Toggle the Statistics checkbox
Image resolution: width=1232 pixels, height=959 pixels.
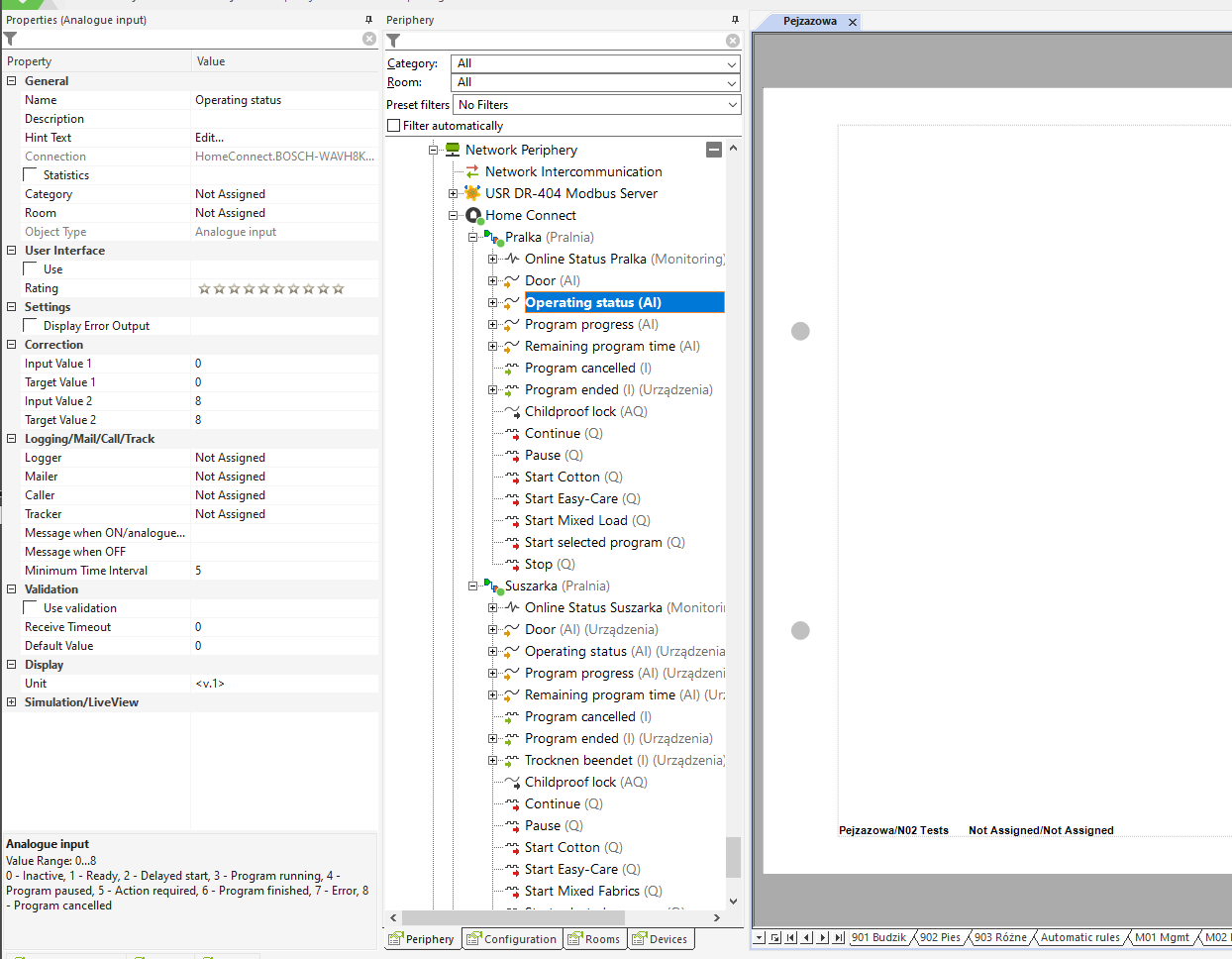coord(31,175)
